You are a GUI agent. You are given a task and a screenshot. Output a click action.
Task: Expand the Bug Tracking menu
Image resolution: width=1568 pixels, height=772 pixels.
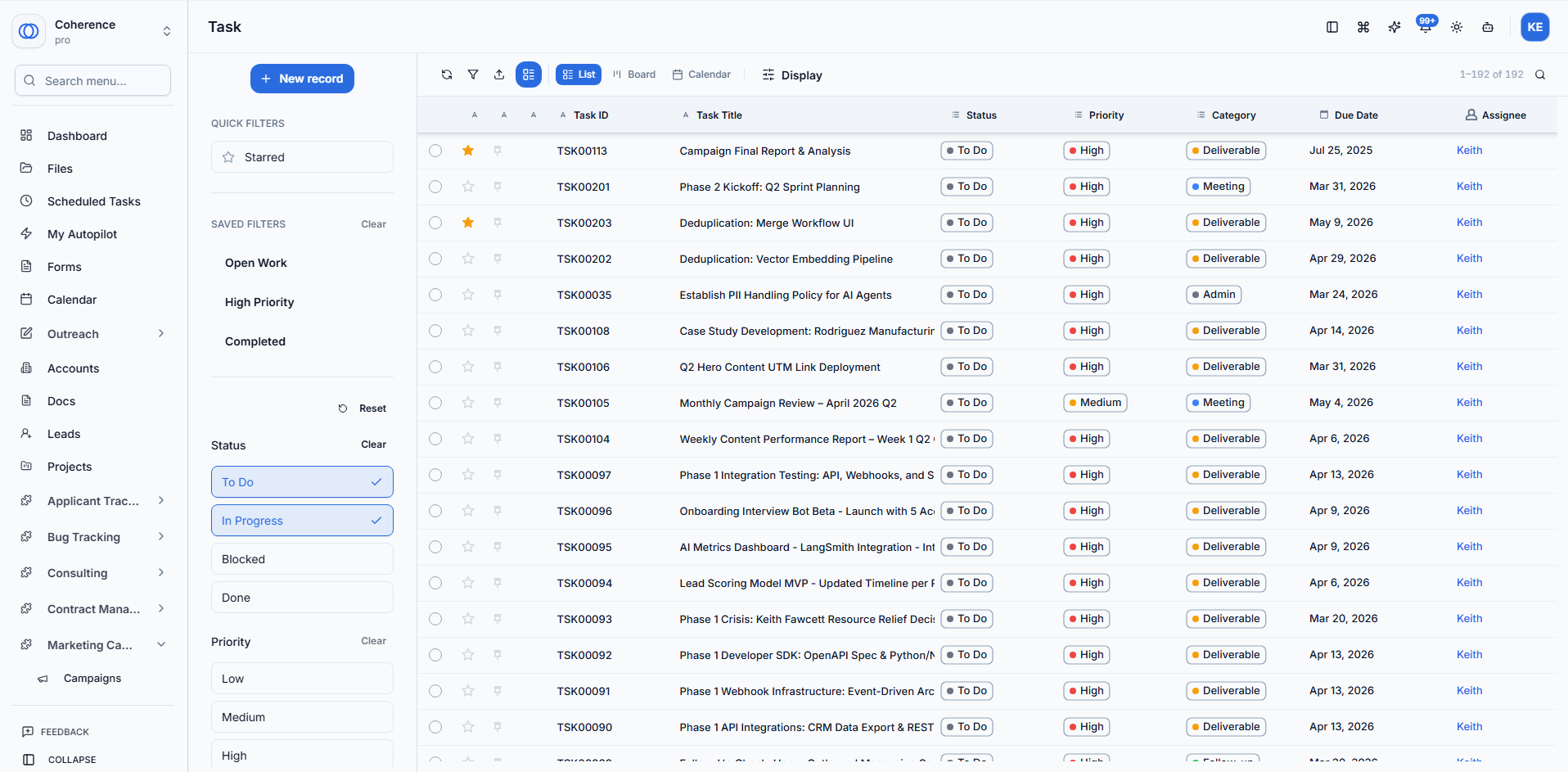coord(161,536)
